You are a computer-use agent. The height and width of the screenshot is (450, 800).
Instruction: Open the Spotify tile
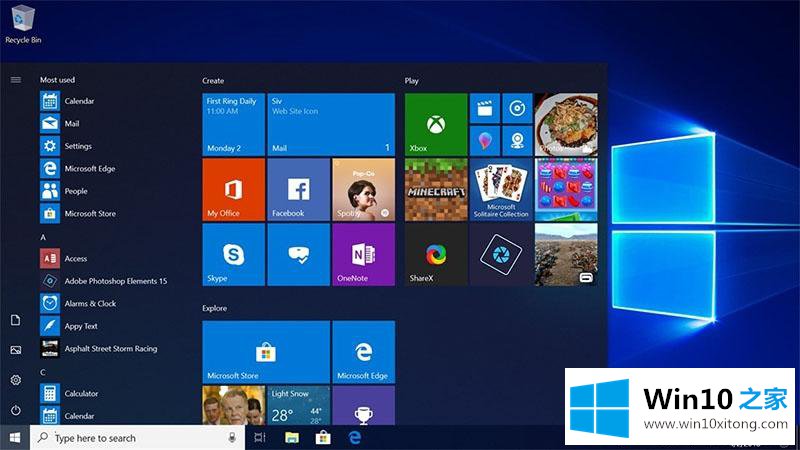364,190
